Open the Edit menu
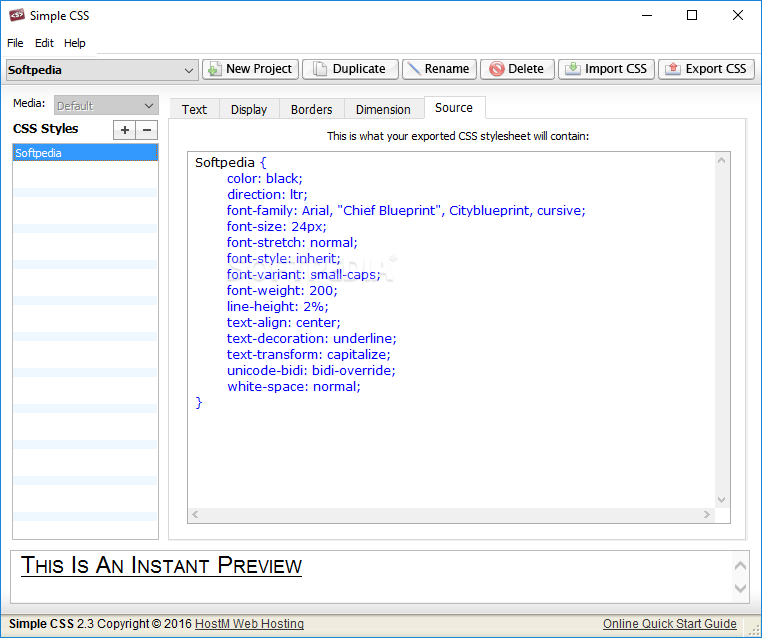 44,43
